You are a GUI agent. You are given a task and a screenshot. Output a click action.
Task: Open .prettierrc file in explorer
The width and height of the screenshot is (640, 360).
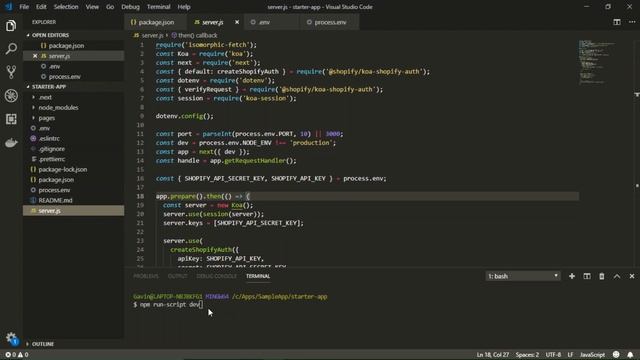(51, 159)
